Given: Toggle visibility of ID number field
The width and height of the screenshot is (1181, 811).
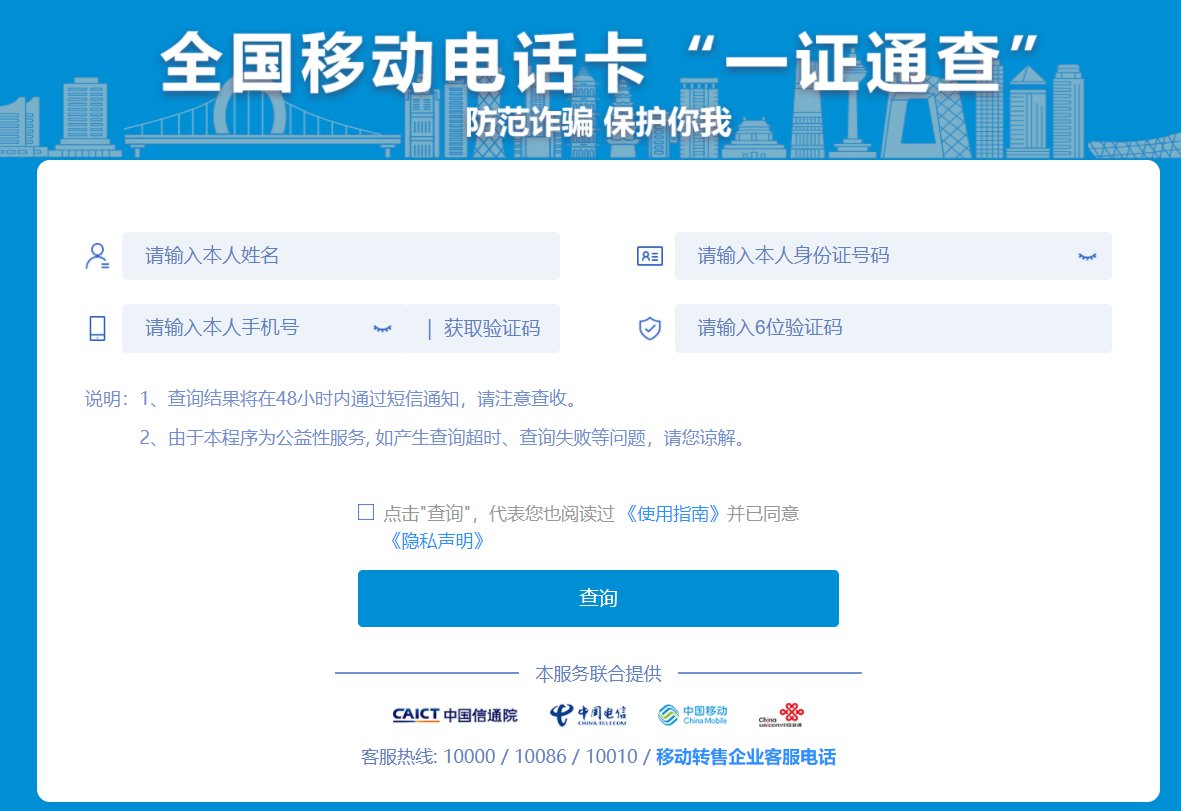Looking at the screenshot, I should coord(1087,257).
